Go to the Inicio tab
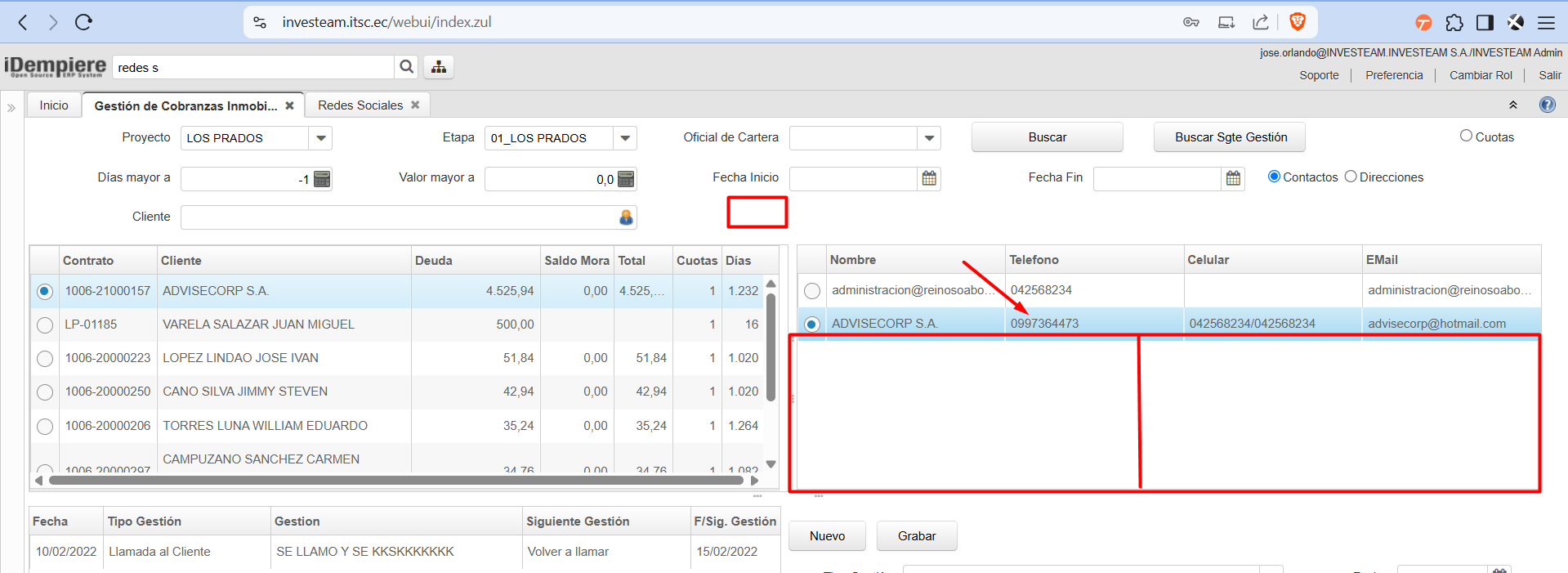 click(x=54, y=105)
